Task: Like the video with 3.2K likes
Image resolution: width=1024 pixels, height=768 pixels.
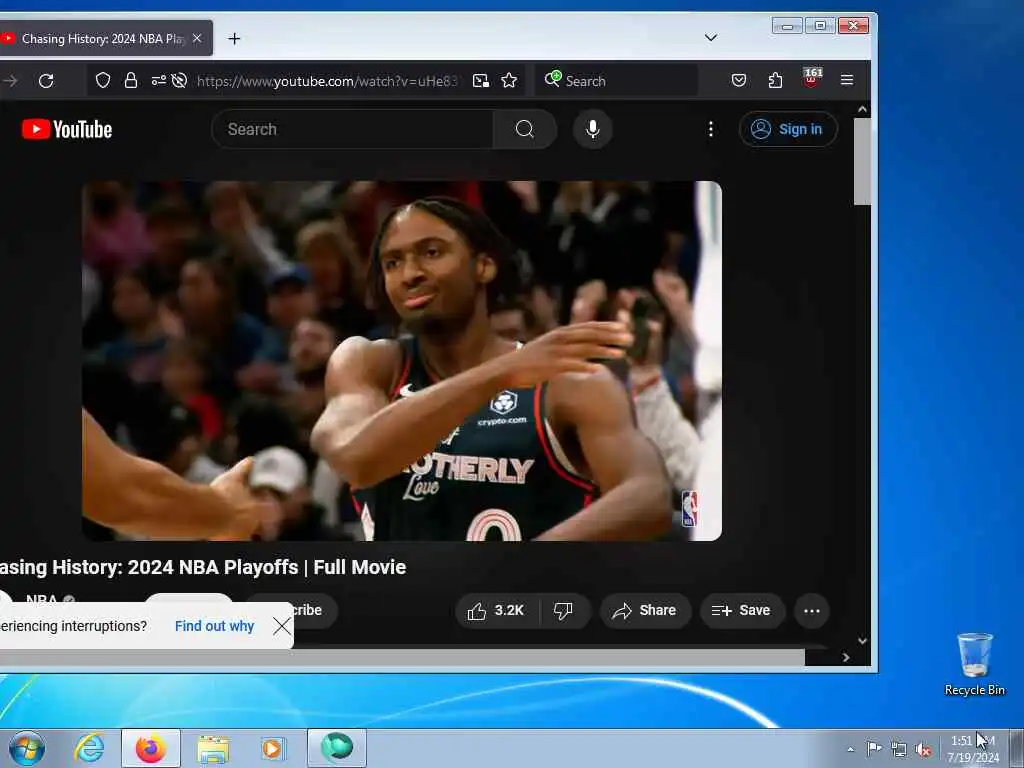Action: 496,611
